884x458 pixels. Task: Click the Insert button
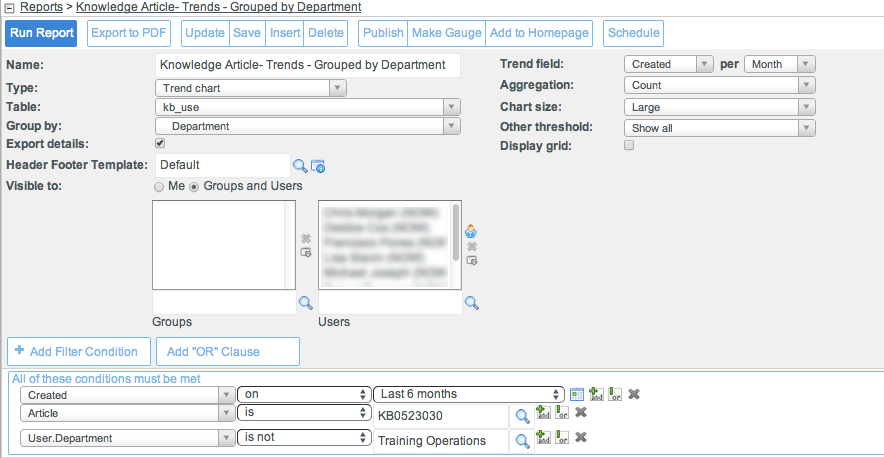click(285, 33)
